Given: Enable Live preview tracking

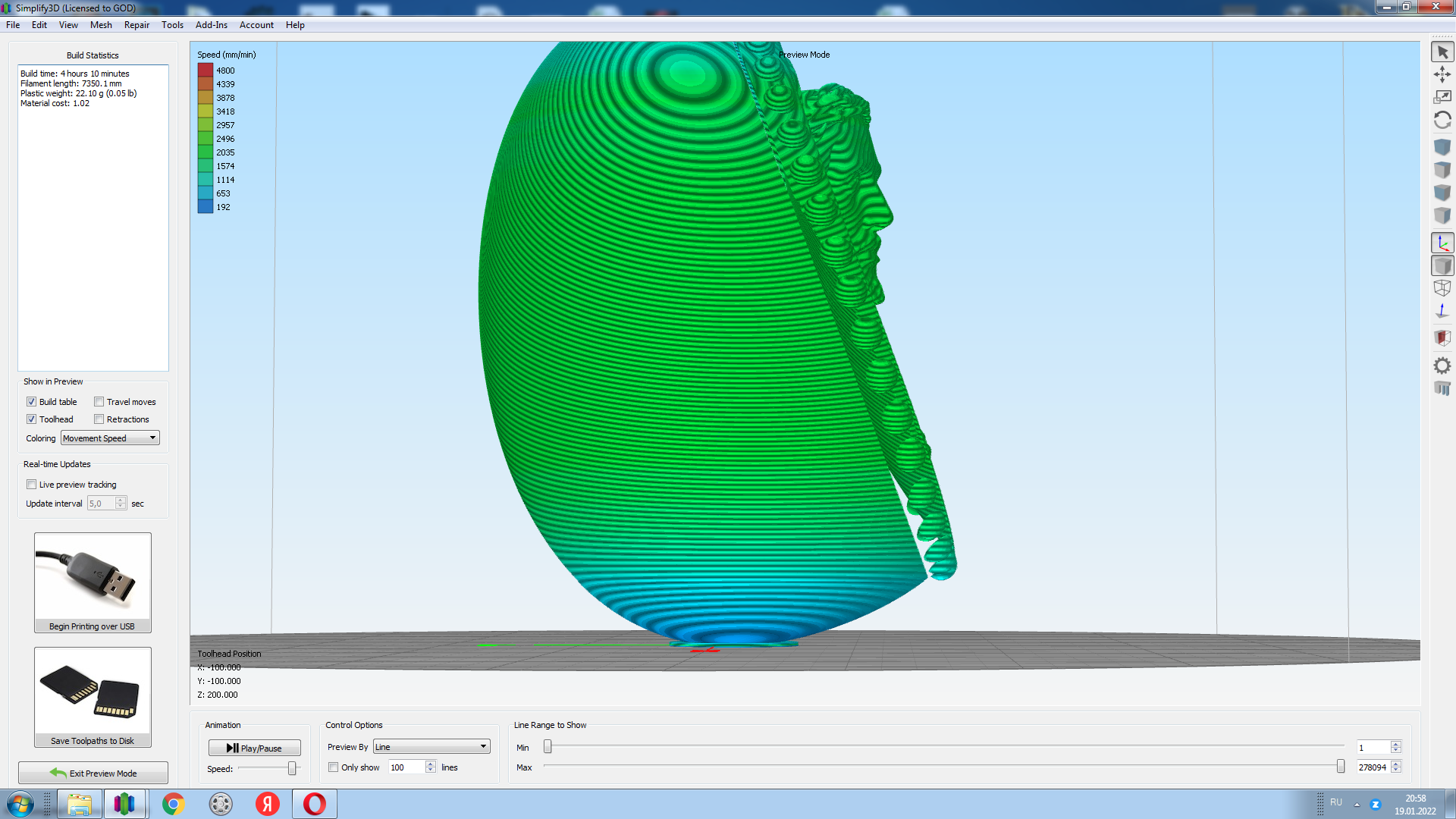Looking at the screenshot, I should 32,485.
